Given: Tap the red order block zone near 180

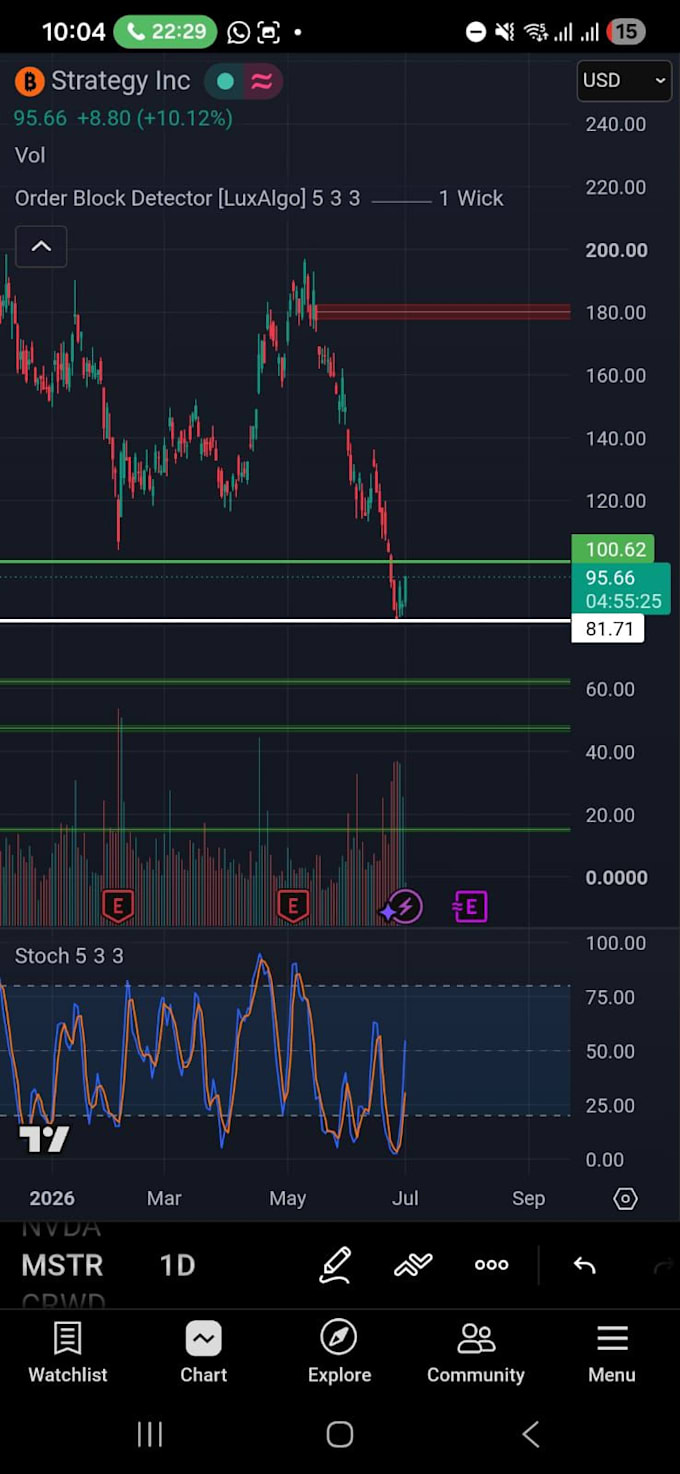Looking at the screenshot, I should (442, 312).
